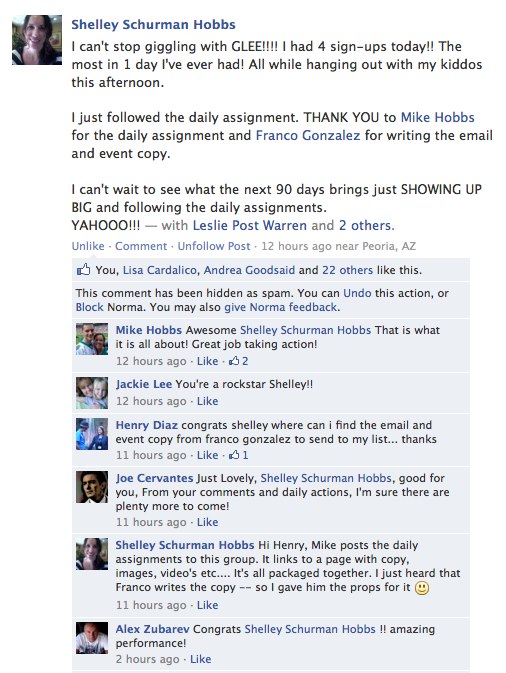Click the thumbs-up count on Henry Diaz's comment
The height and width of the screenshot is (673, 506).
tap(239, 455)
